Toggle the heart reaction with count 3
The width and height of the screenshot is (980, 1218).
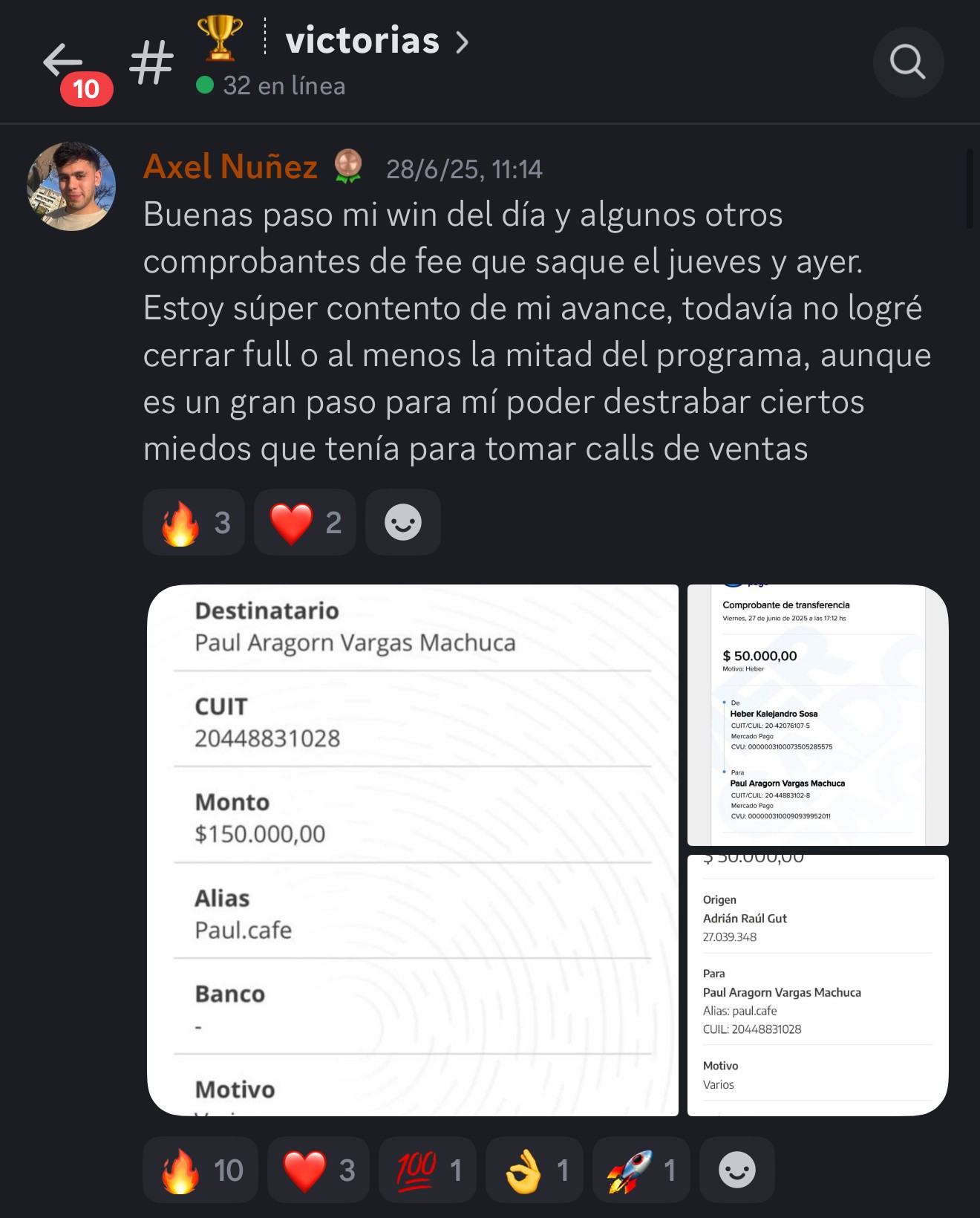pos(318,1170)
